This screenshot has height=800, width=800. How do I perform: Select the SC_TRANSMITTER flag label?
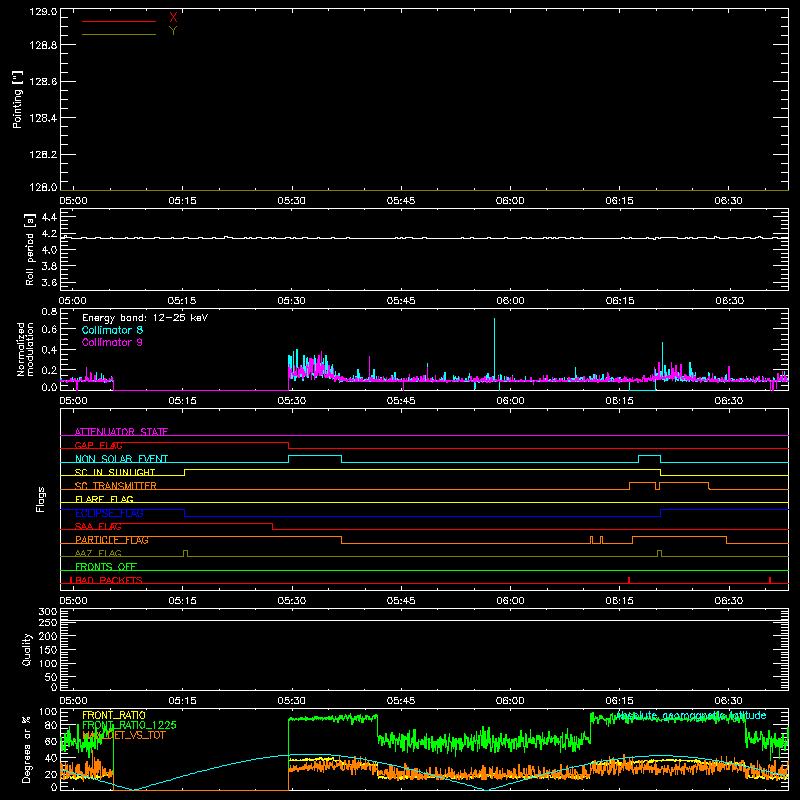click(x=115, y=486)
